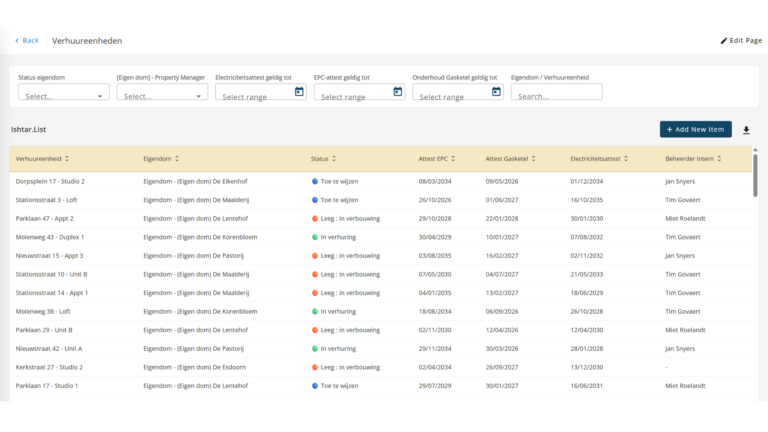Select the Molenweg 43 - Duplex 1 row

(50, 237)
